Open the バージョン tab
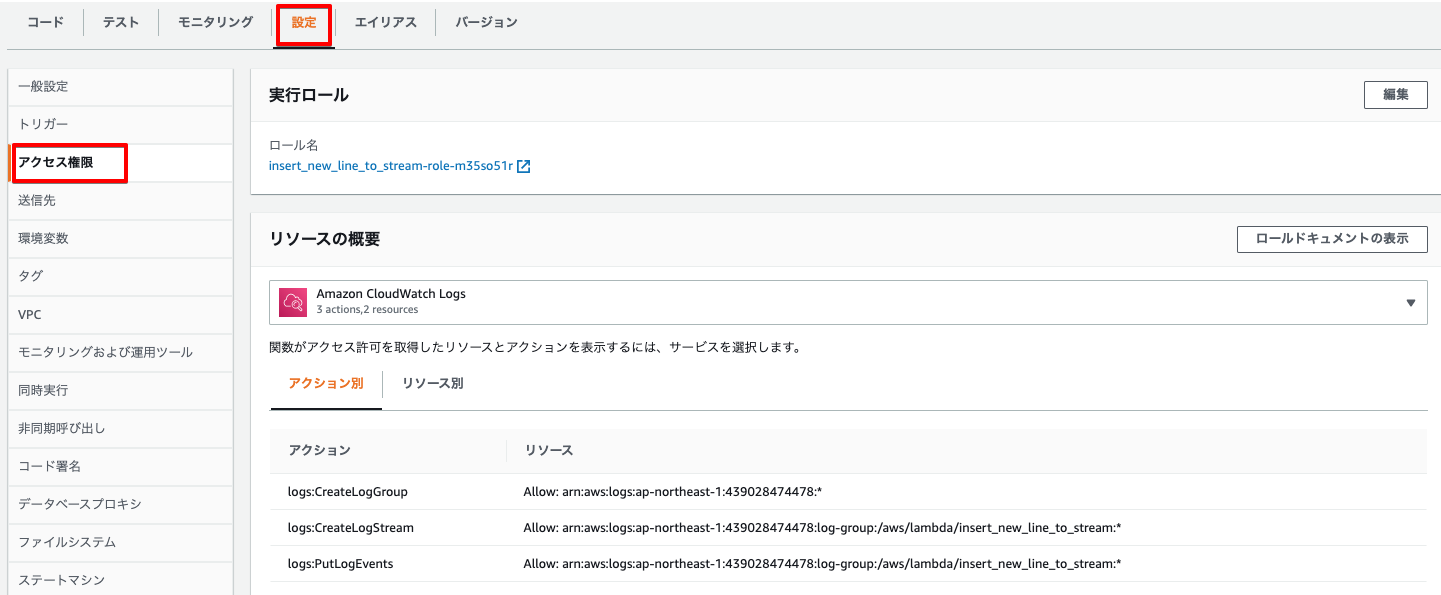Image resolution: width=1441 pixels, height=595 pixels. (485, 21)
